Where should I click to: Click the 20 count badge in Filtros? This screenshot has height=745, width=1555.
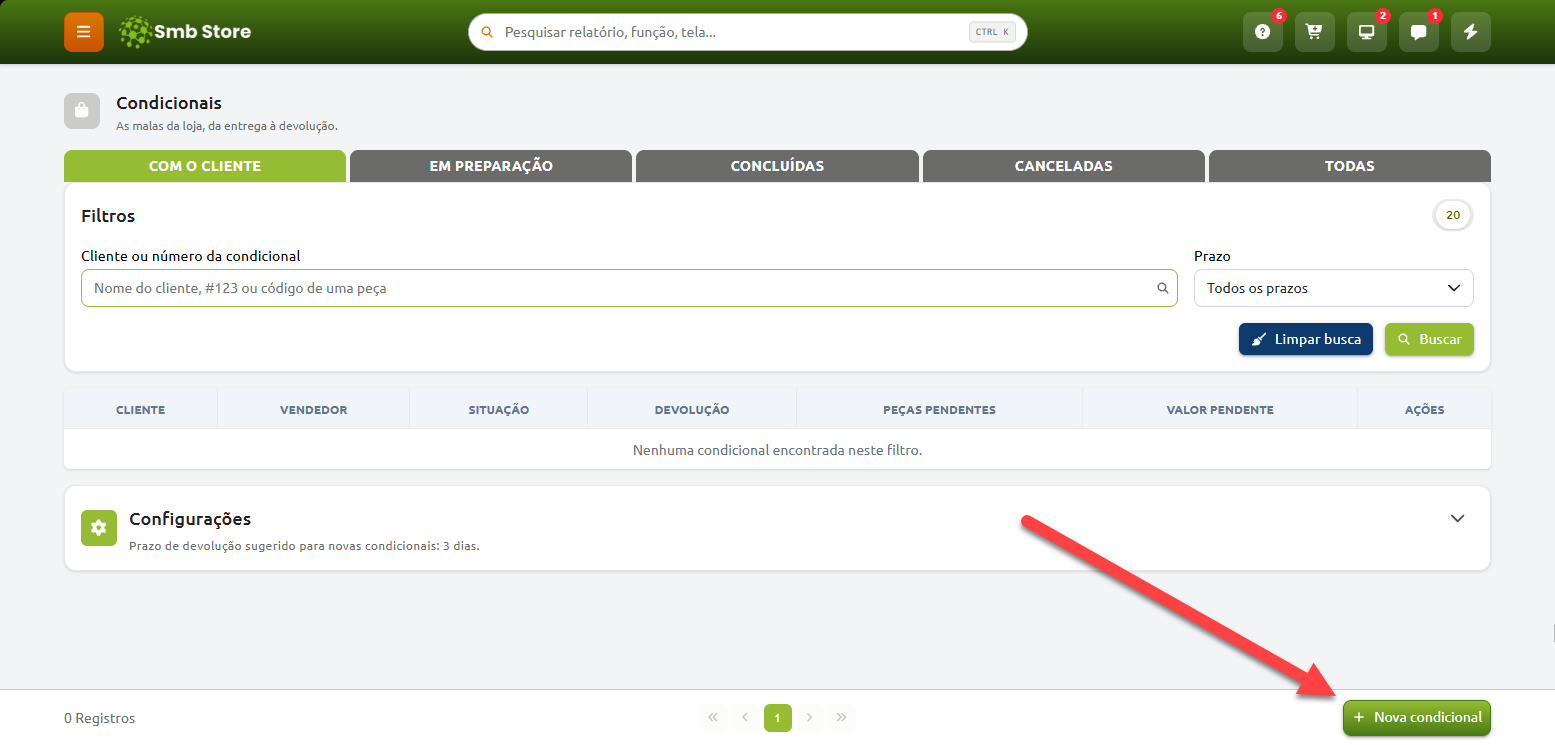coord(1453,215)
